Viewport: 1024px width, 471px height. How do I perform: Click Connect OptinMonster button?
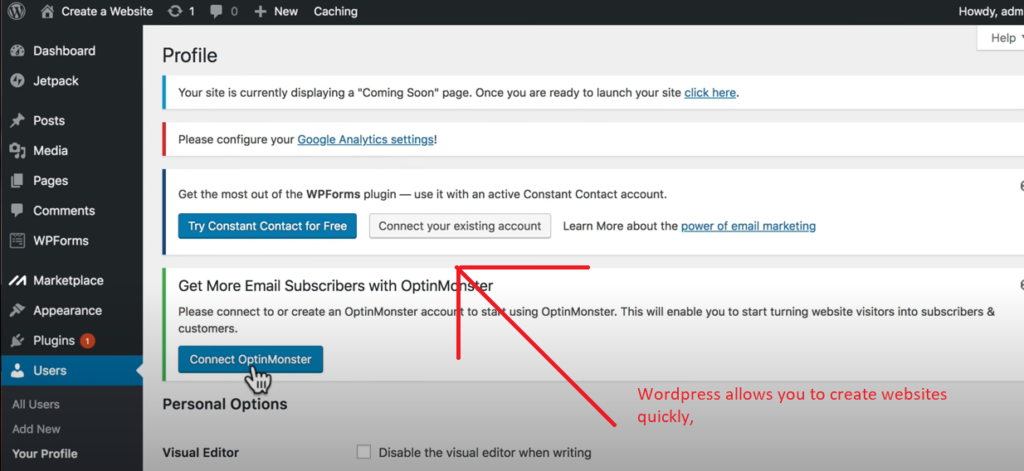(250, 359)
